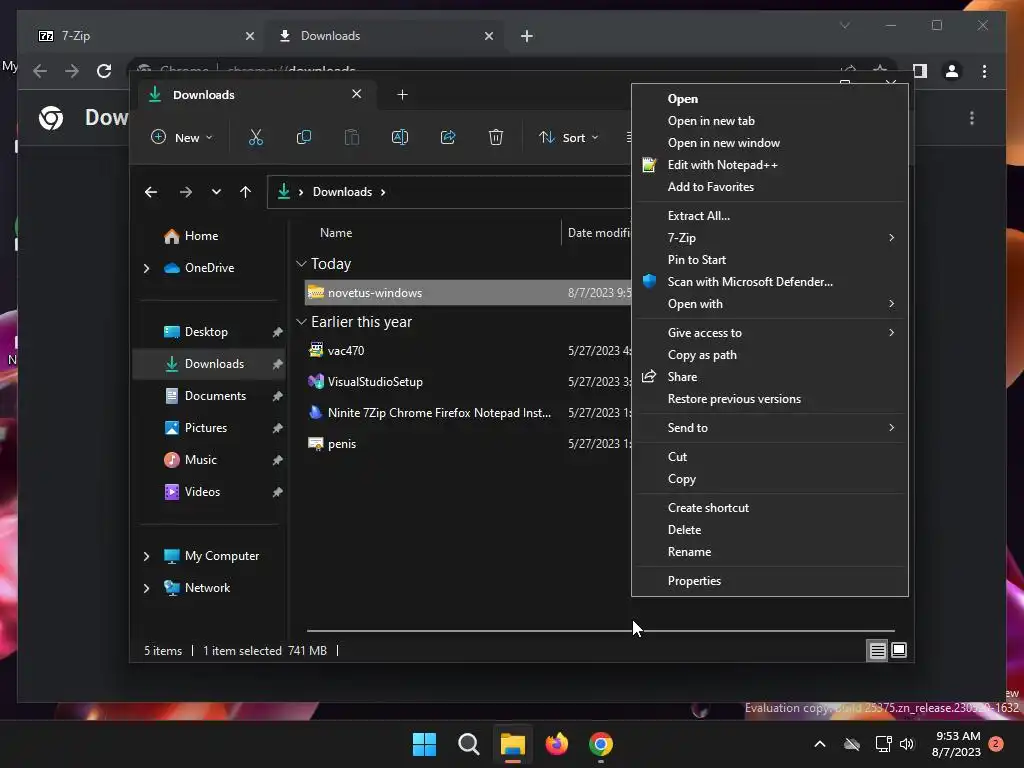Image resolution: width=1024 pixels, height=768 pixels.
Task: Choose Edit with Notepad++
Action: [770, 165]
